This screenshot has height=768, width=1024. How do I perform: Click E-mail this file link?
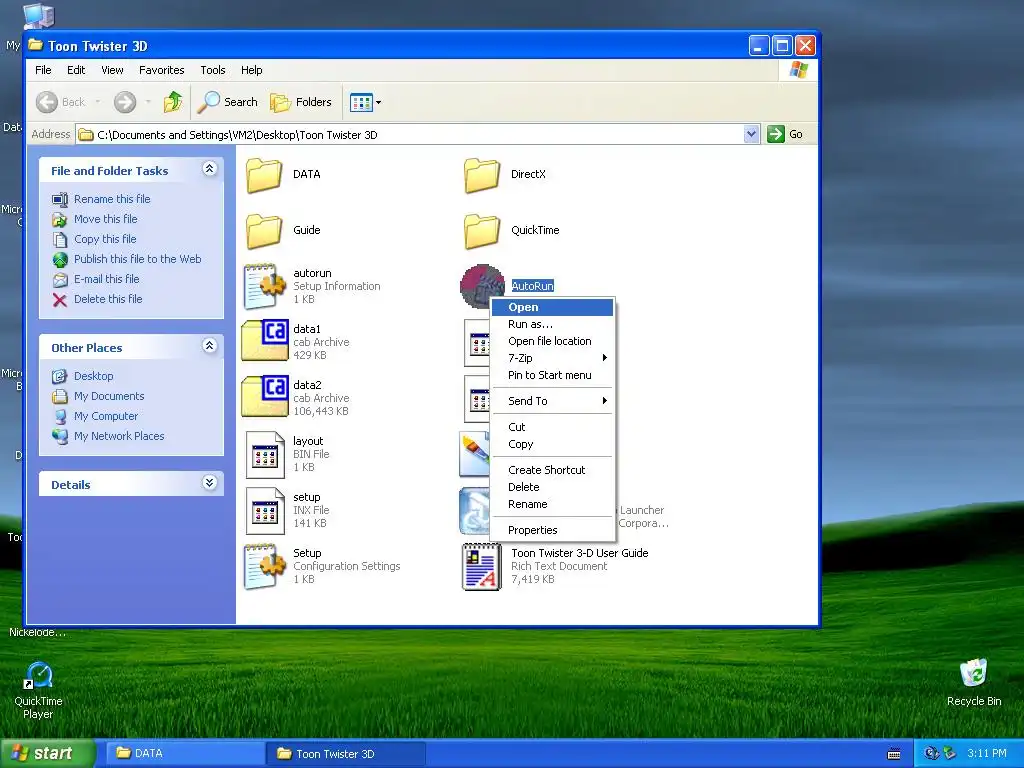pos(106,279)
